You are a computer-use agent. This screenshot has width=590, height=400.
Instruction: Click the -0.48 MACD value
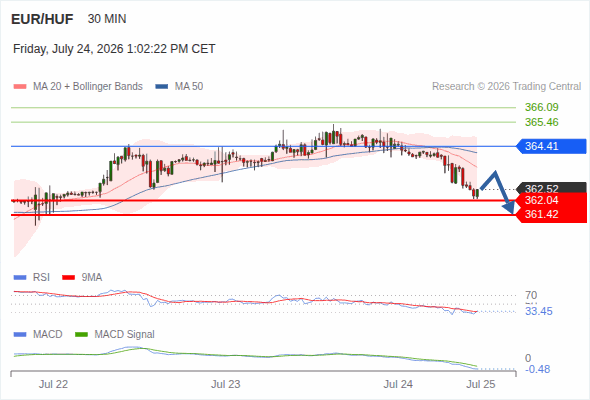537,369
